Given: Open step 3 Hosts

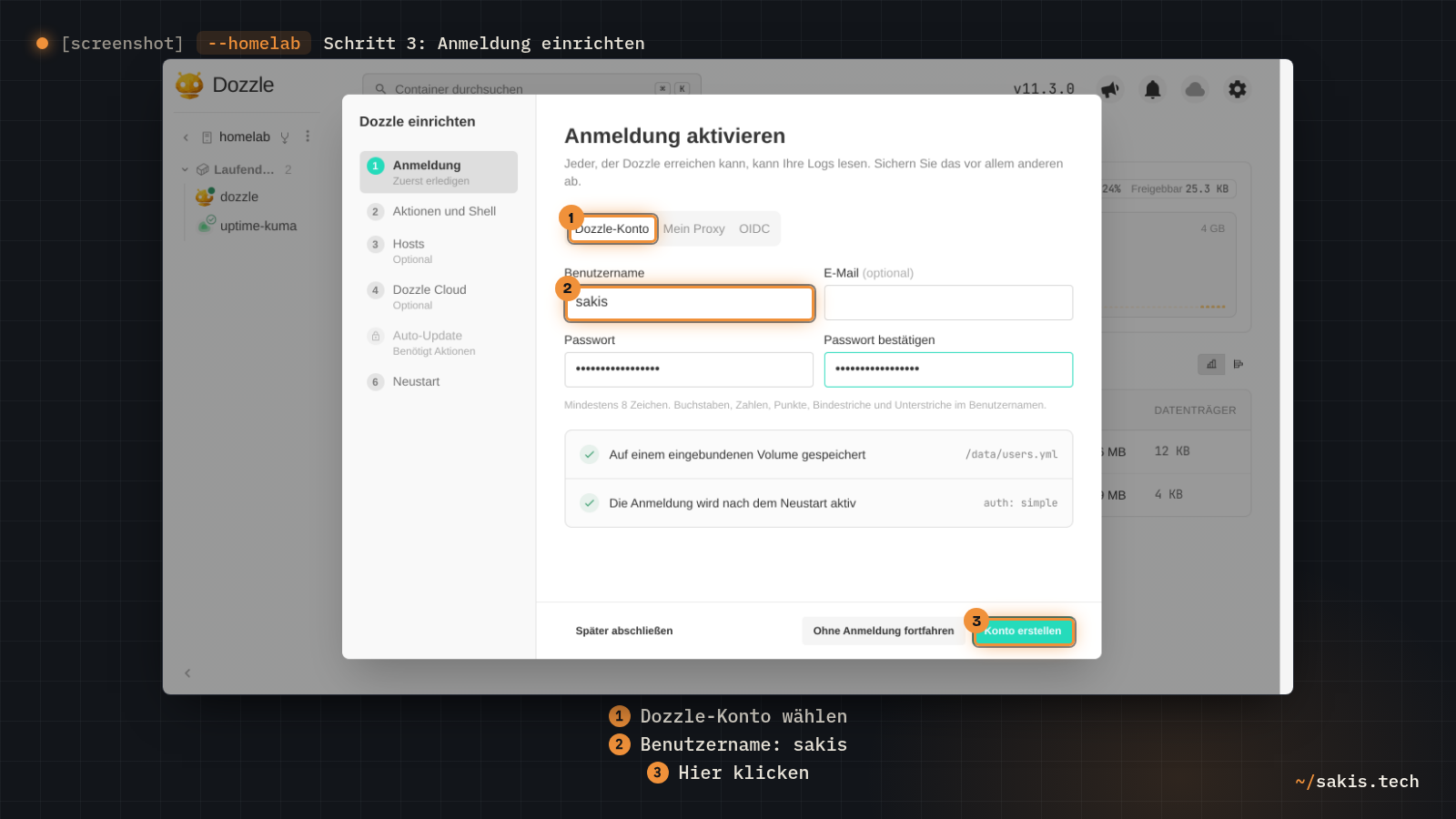Looking at the screenshot, I should [x=439, y=250].
